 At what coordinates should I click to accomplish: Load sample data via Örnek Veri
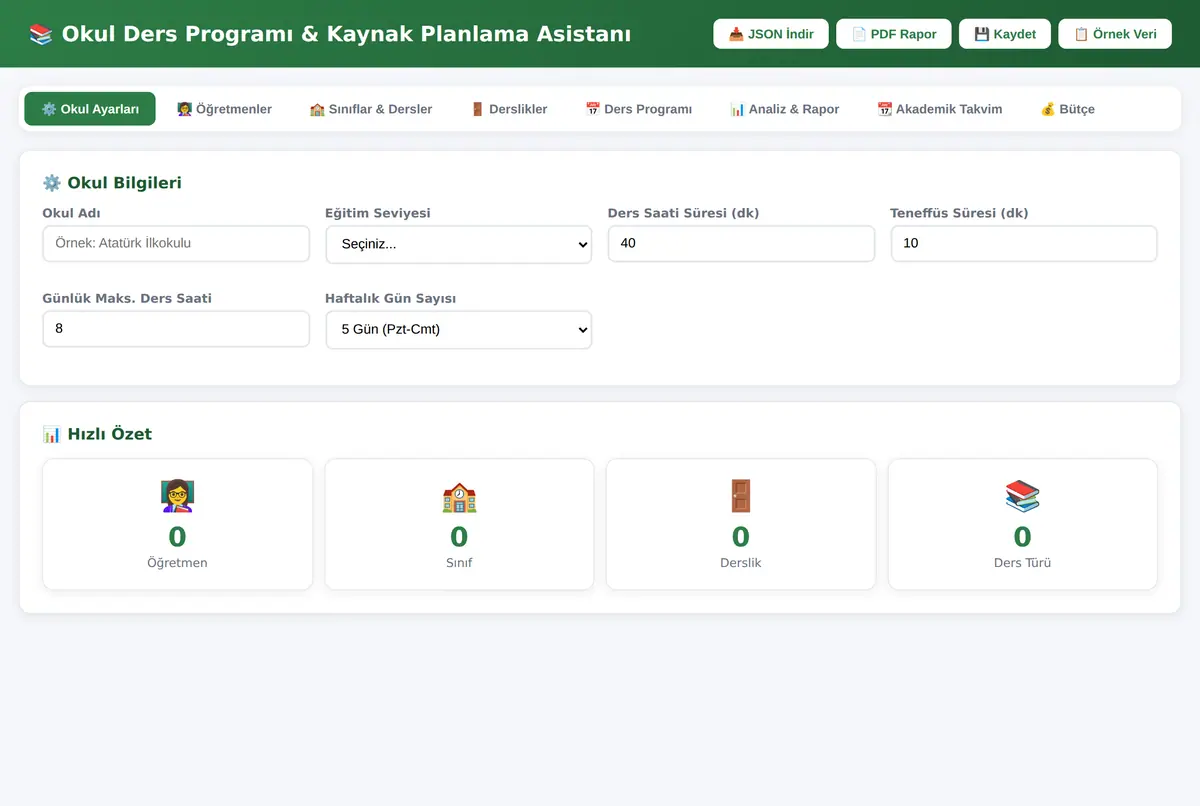(1115, 34)
